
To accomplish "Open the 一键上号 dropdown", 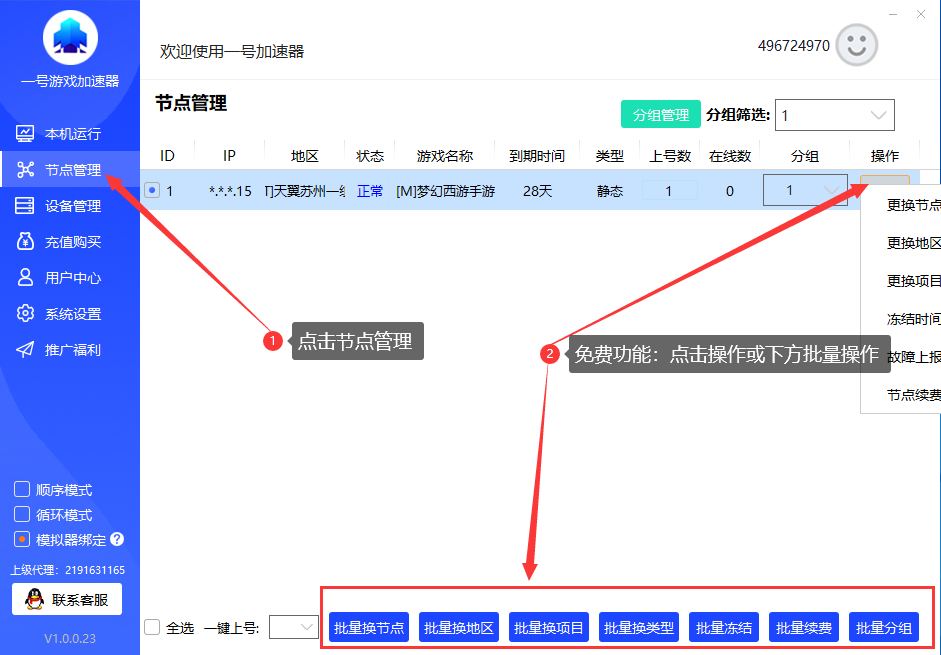I will point(293,627).
